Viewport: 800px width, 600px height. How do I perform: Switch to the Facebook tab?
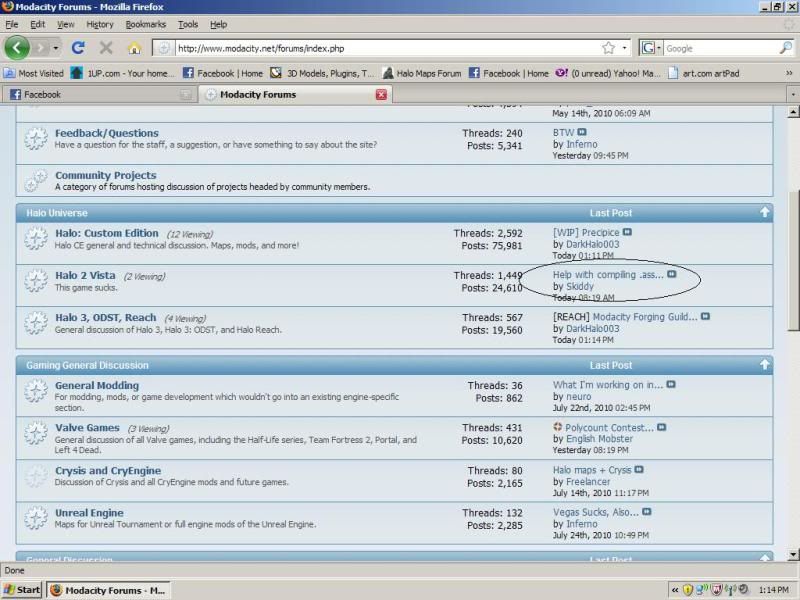(x=99, y=95)
